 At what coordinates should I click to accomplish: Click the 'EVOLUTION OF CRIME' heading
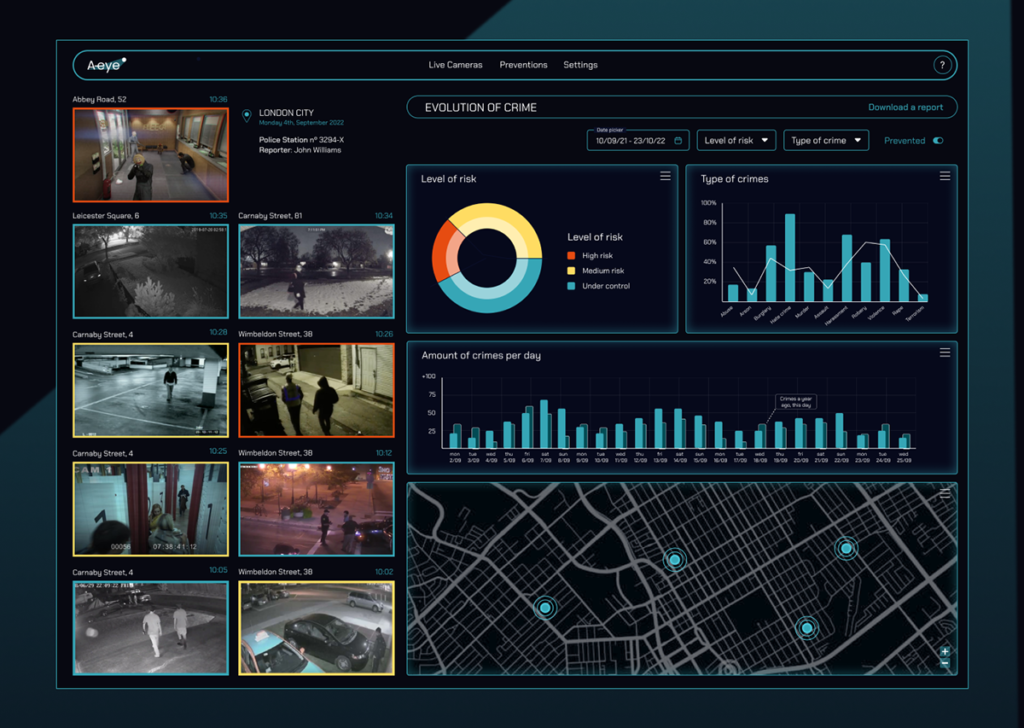pos(481,108)
